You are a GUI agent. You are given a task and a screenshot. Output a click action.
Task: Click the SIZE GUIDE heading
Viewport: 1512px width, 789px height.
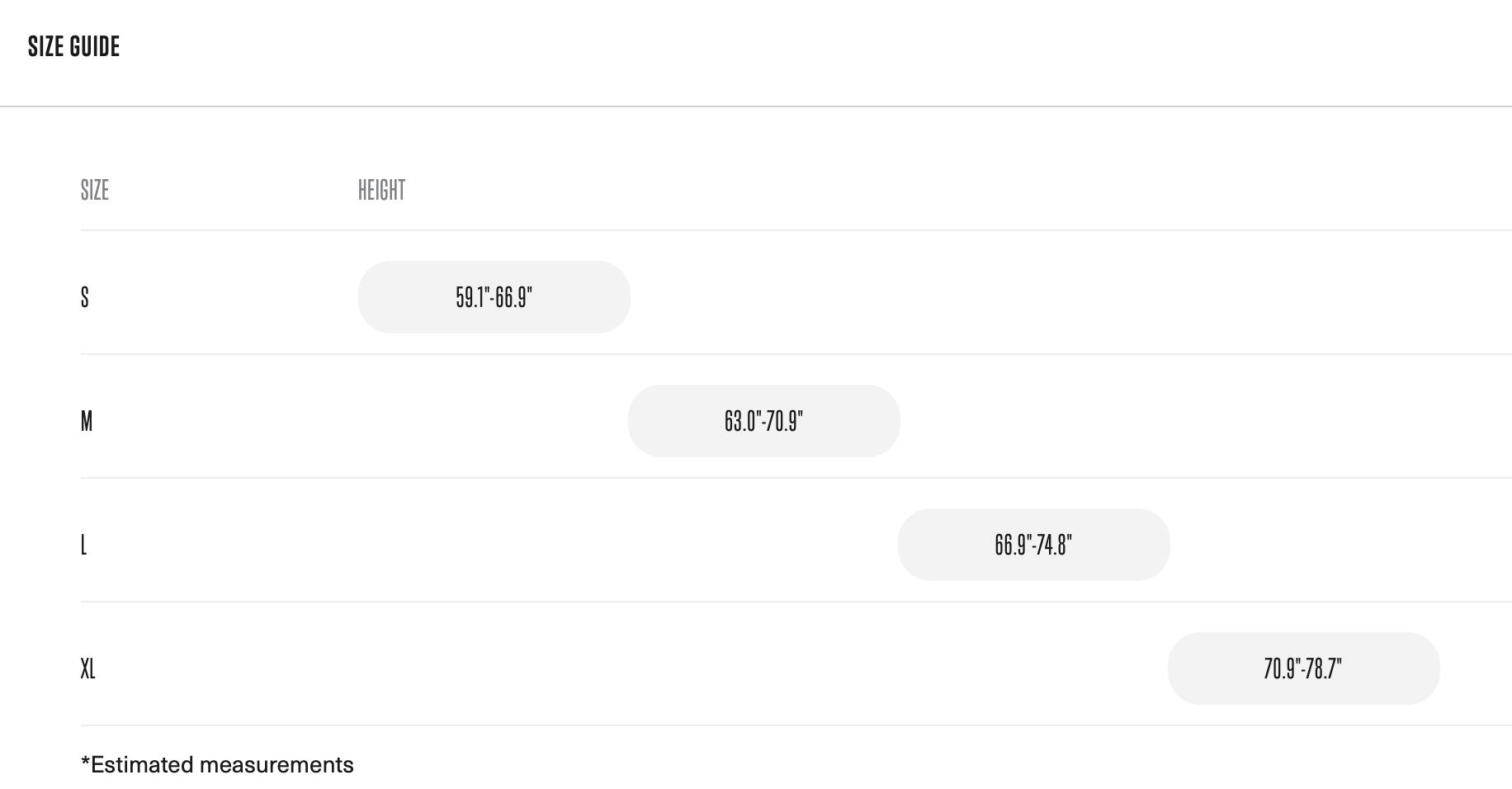coord(73,47)
